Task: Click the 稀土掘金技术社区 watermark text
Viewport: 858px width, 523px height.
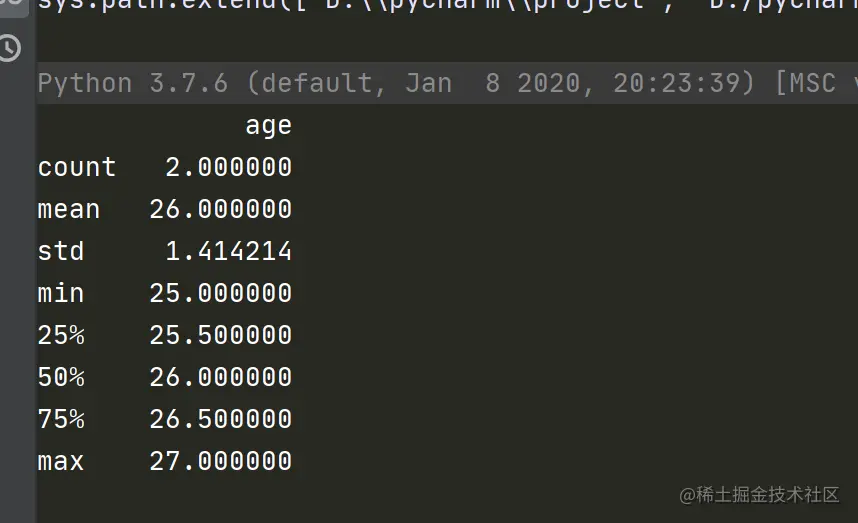Action: point(768,495)
